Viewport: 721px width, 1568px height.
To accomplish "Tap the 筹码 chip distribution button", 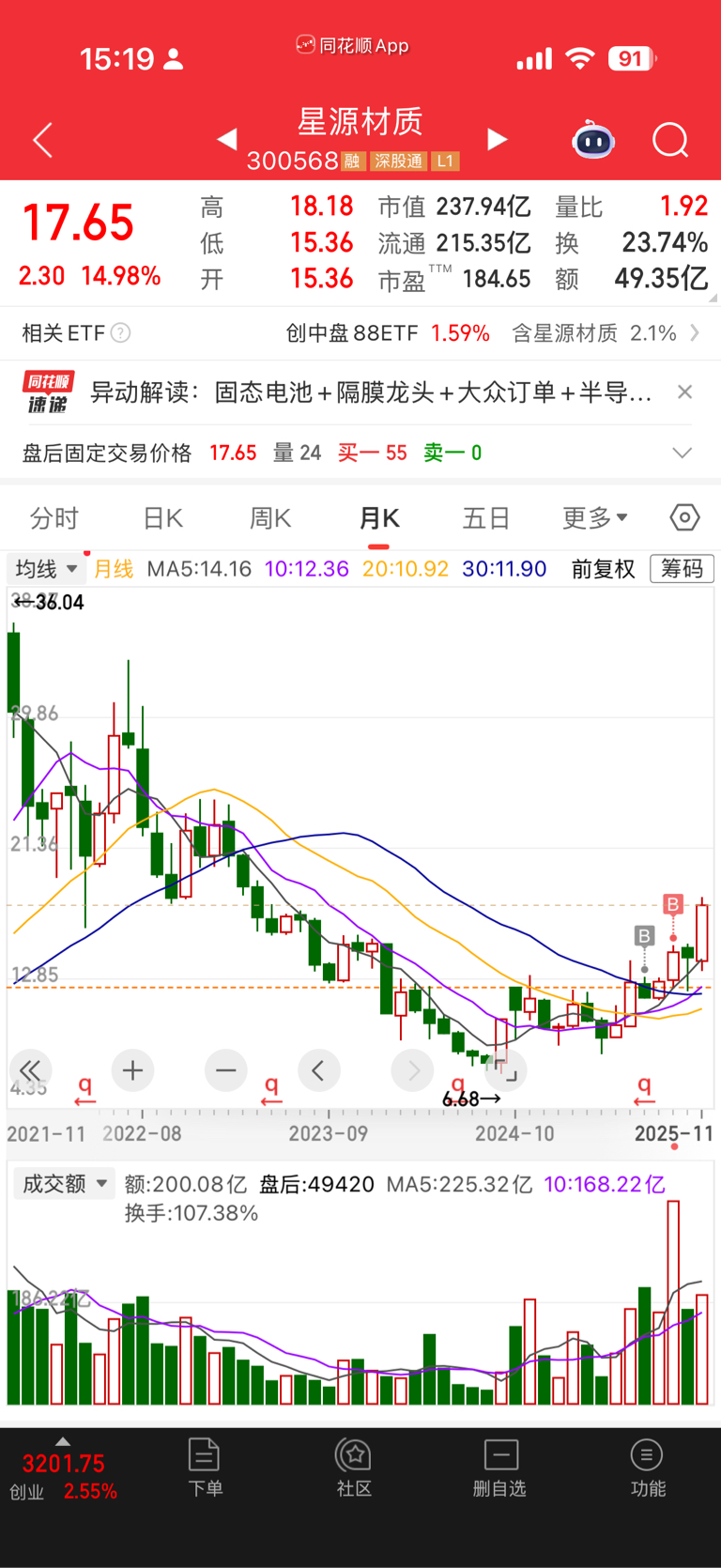I will point(682,569).
